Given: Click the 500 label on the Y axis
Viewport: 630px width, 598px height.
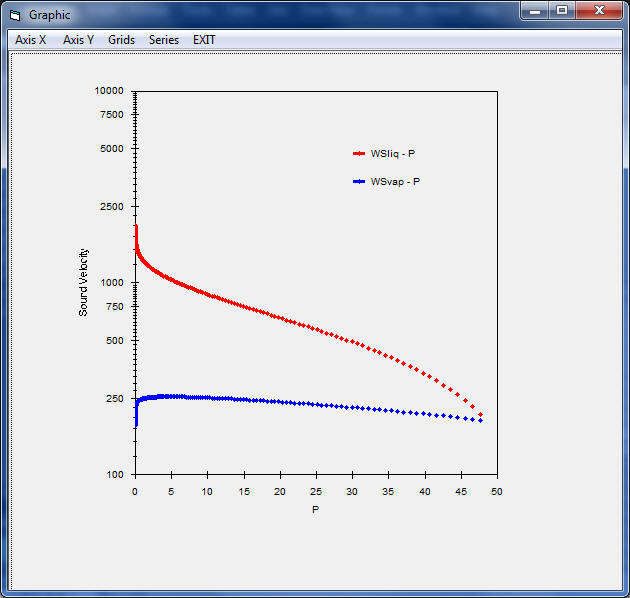Looking at the screenshot, I should (115, 340).
